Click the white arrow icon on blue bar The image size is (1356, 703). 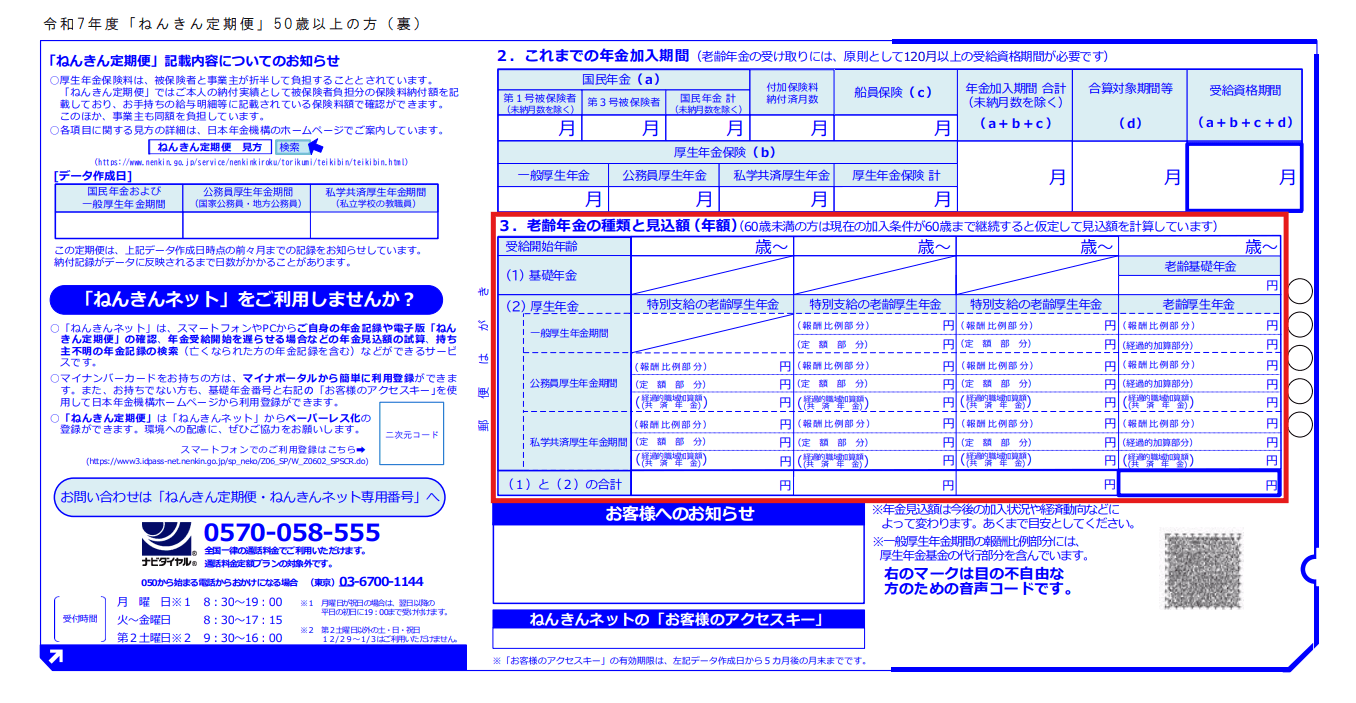pos(55,657)
